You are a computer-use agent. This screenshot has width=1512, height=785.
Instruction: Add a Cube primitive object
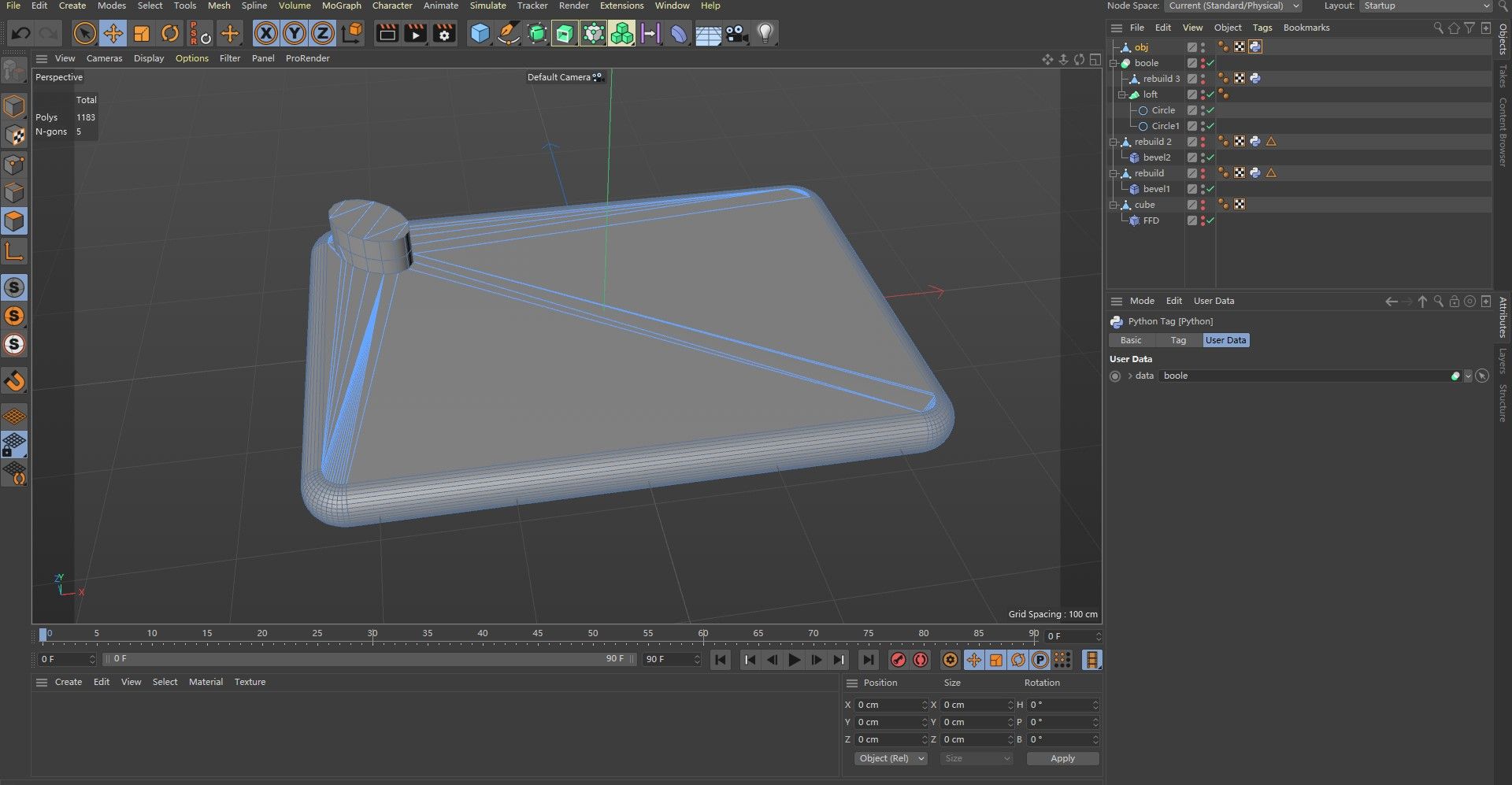[x=480, y=33]
